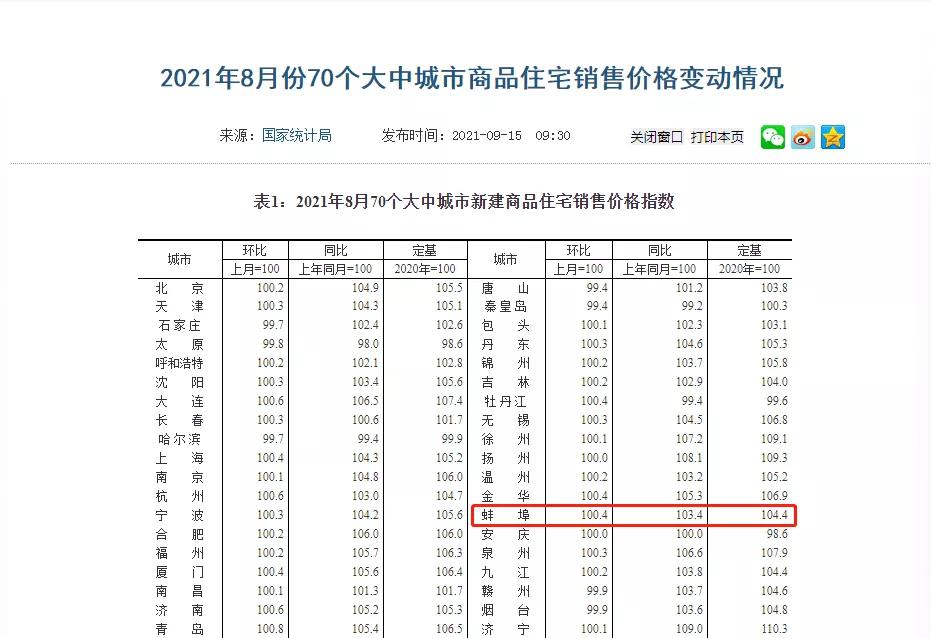Image resolution: width=931 pixels, height=638 pixels.
Task: Select the 北京 city cell
Action: pos(178,287)
